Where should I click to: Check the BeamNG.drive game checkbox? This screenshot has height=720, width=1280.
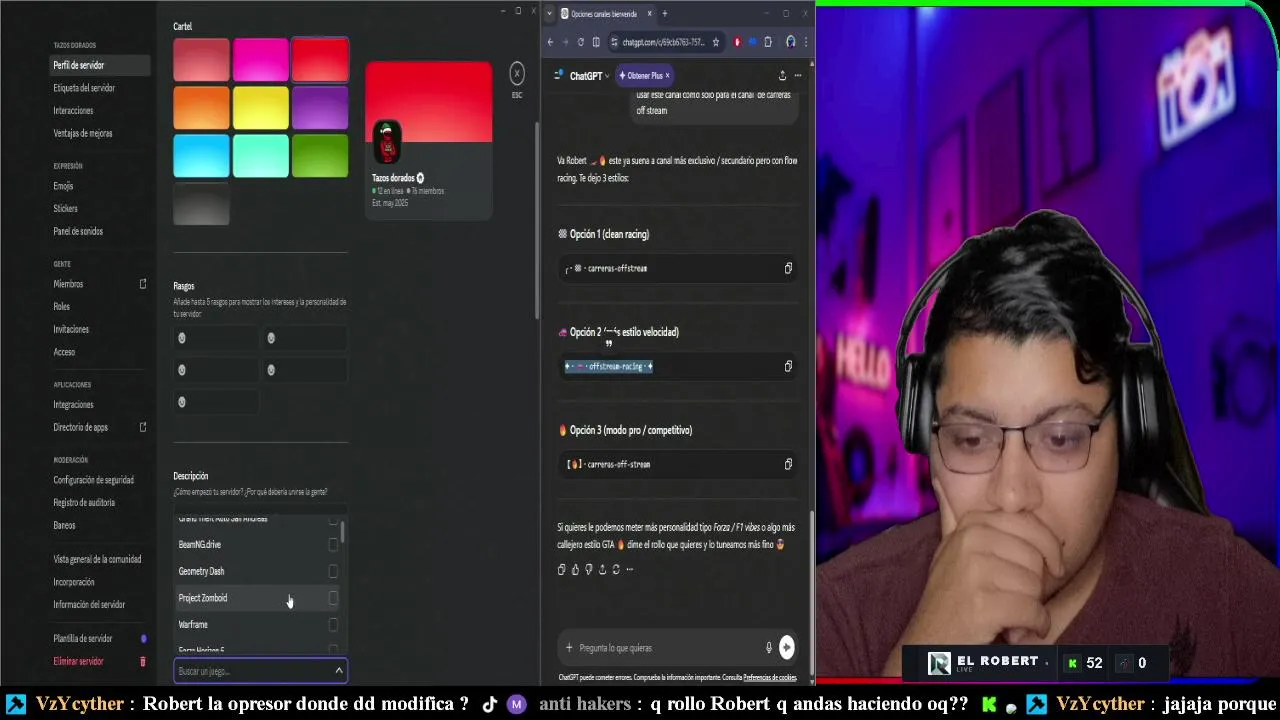(x=333, y=545)
